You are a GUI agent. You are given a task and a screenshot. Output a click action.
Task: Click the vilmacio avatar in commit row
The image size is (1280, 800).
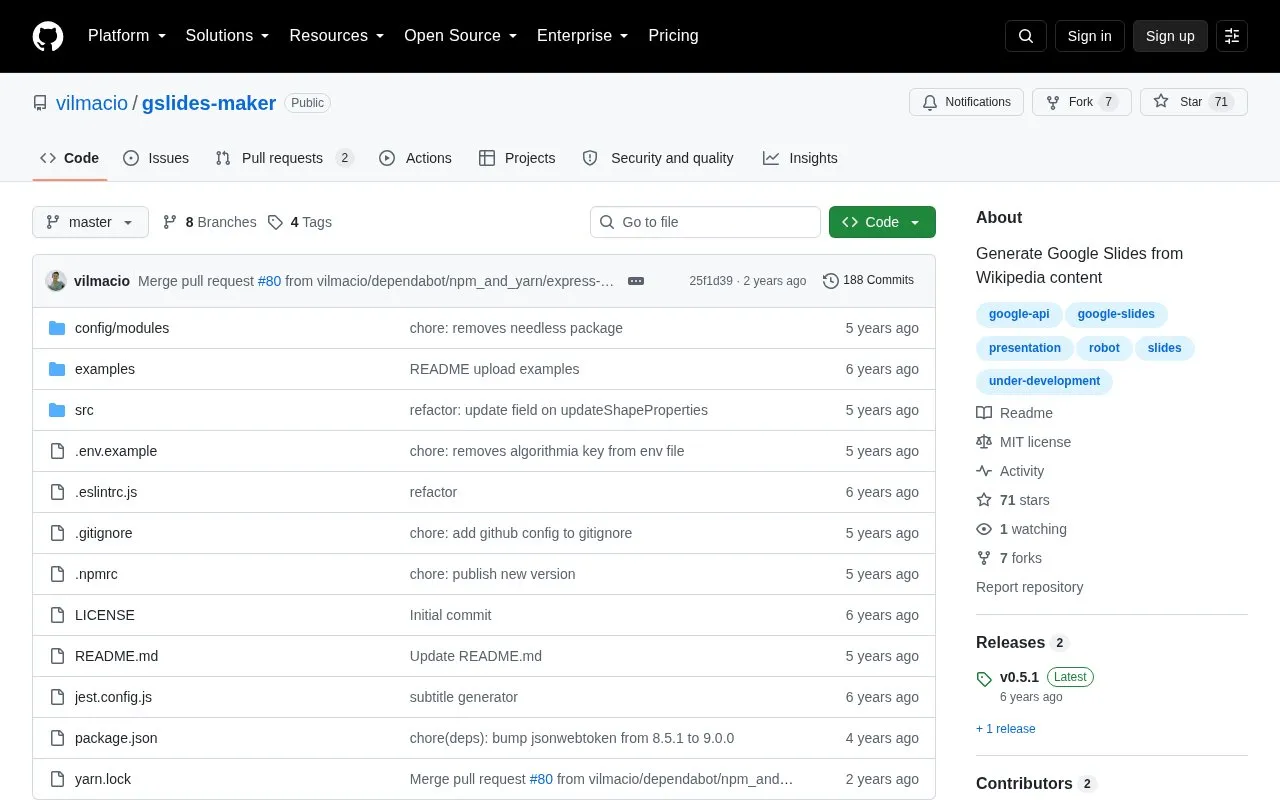pos(56,281)
